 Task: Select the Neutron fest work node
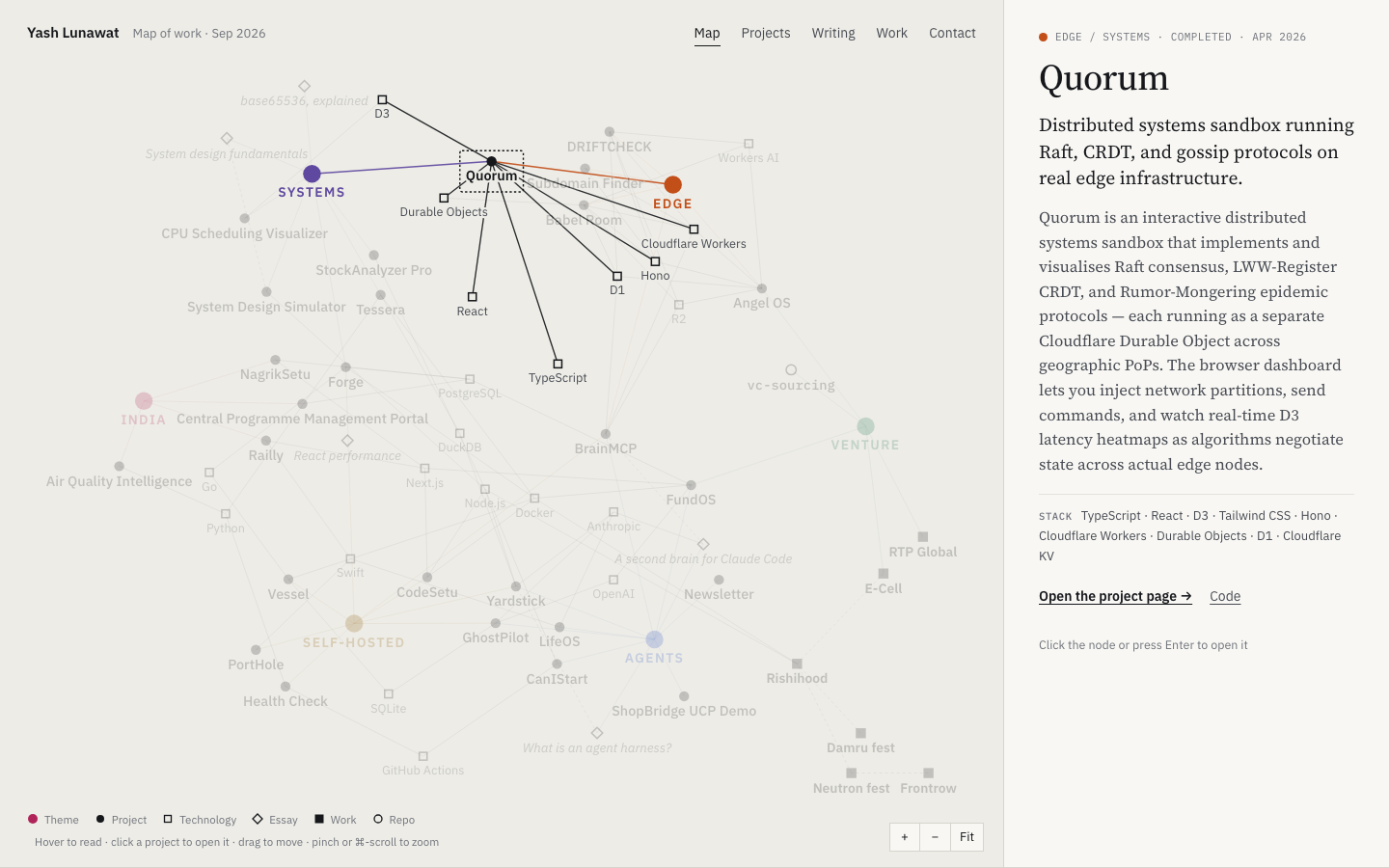[x=852, y=773]
